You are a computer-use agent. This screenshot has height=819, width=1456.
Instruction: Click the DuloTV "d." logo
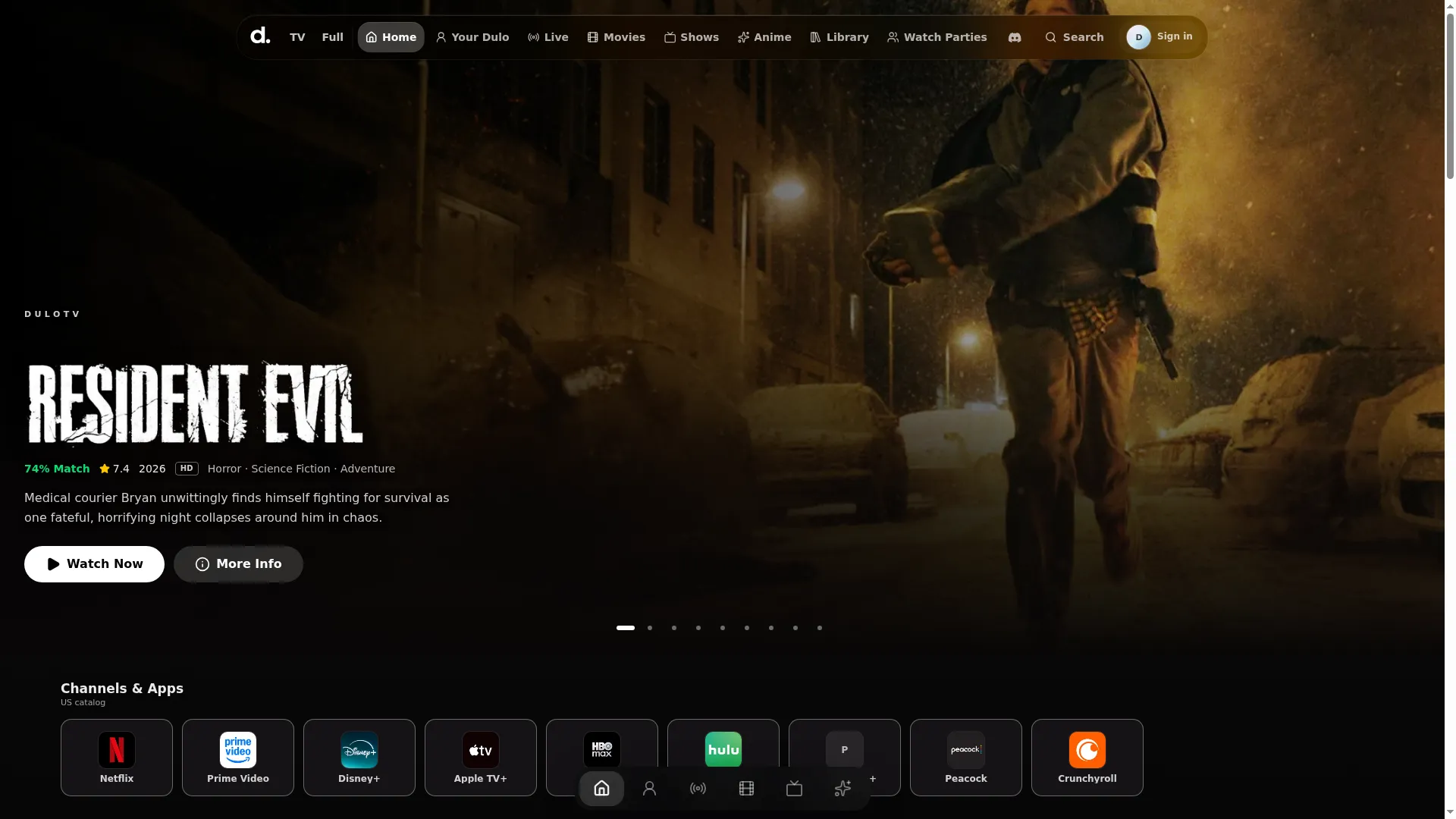point(260,36)
